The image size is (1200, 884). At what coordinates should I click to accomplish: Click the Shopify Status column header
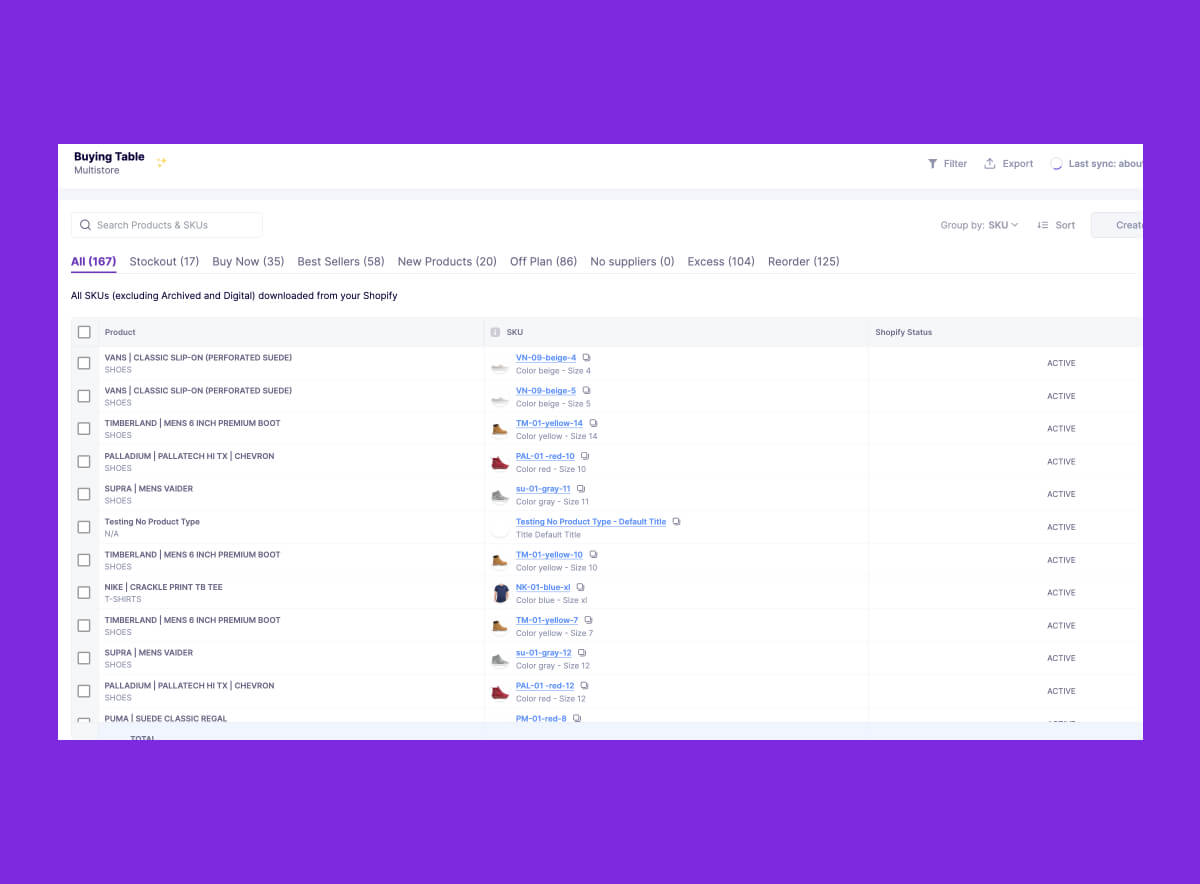904,332
